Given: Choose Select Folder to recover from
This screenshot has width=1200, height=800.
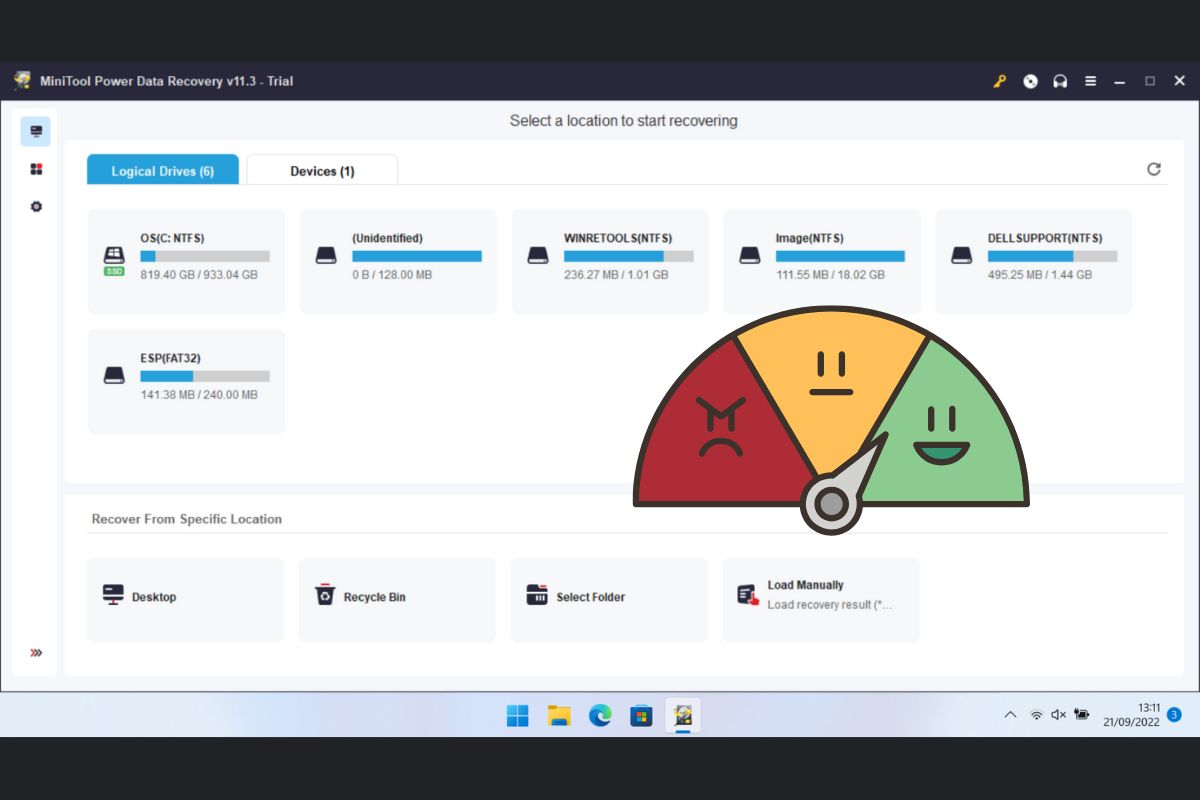Looking at the screenshot, I should click(x=609, y=599).
